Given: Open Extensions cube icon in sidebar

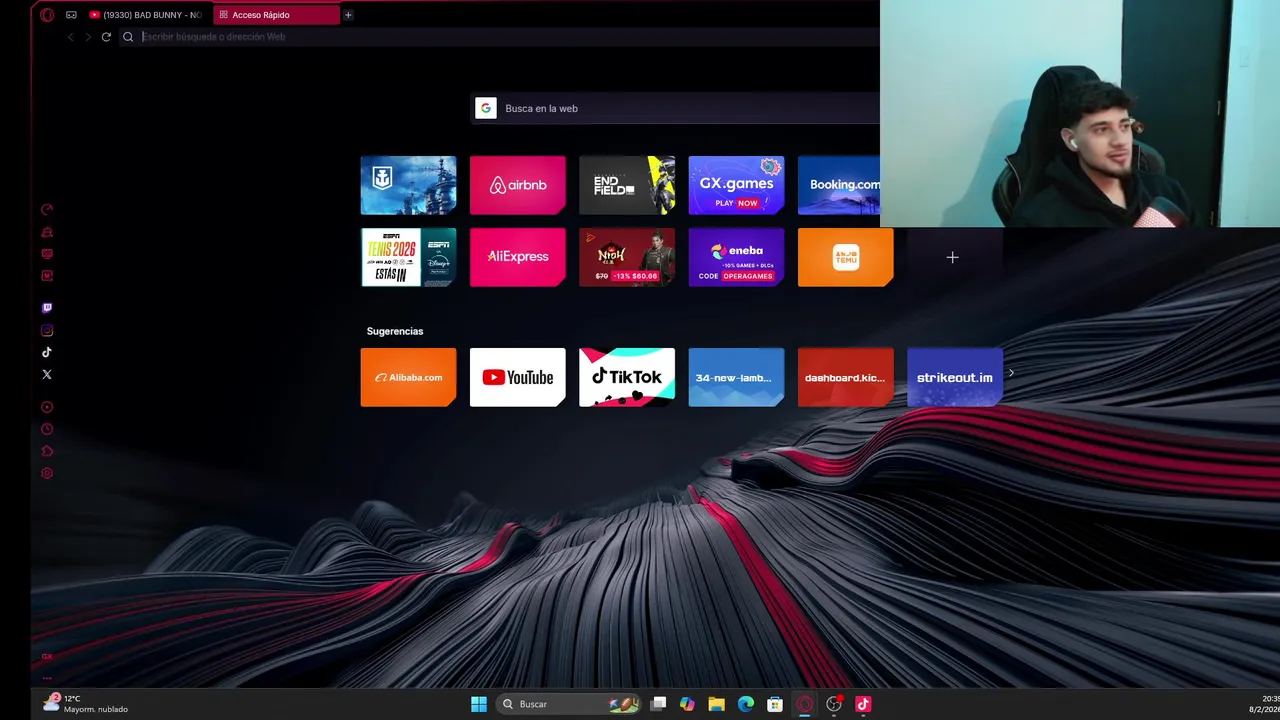Looking at the screenshot, I should coord(47,451).
